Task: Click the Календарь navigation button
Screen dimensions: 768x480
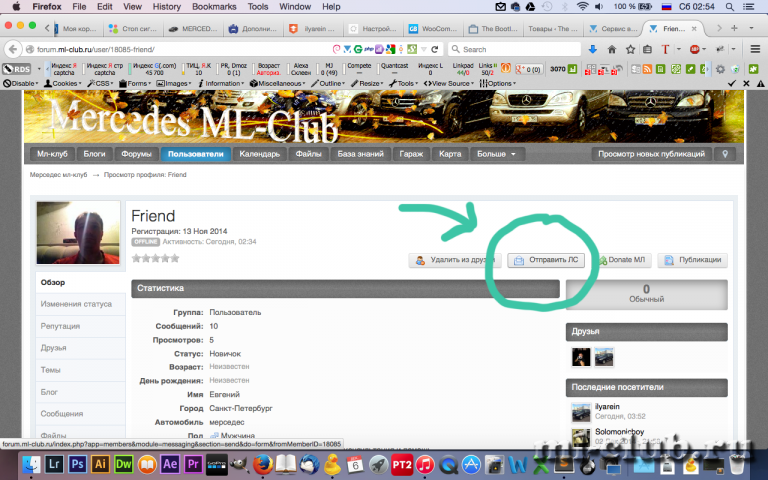Action: (x=260, y=154)
